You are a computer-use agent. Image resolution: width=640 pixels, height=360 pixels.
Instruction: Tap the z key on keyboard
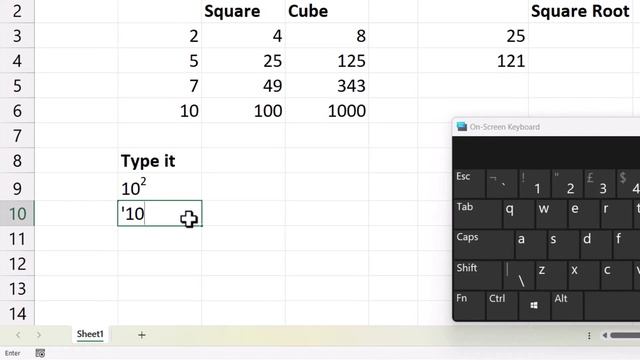(551, 275)
